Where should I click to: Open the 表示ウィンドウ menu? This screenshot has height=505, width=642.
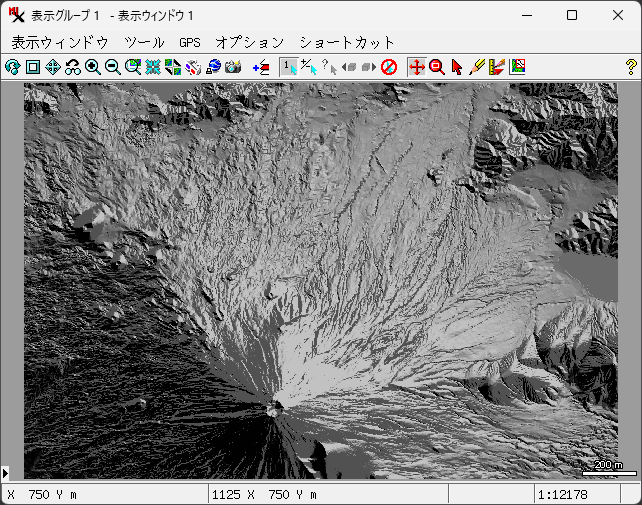pyautogui.click(x=59, y=42)
